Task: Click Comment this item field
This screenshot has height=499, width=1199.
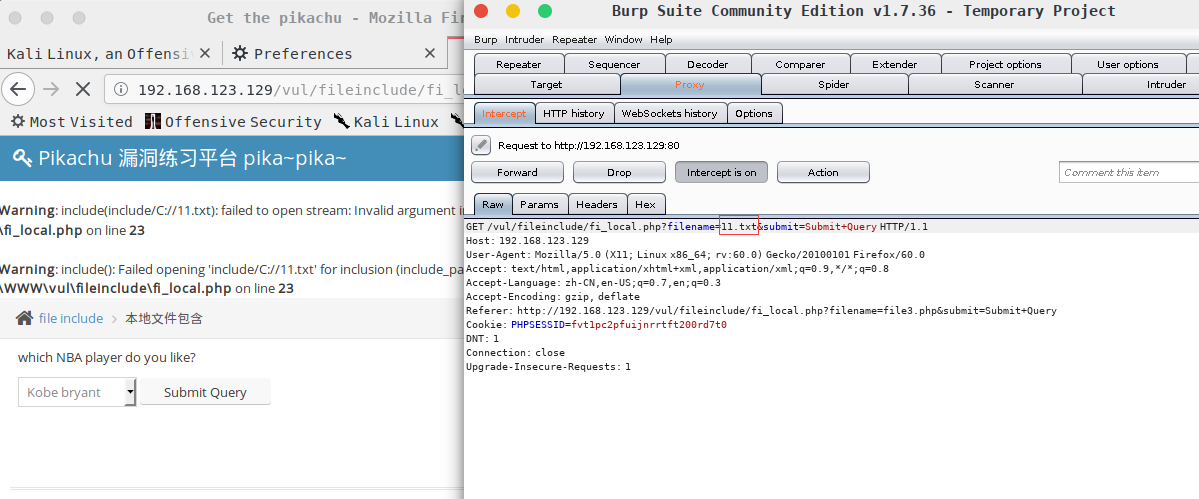Action: tap(1129, 172)
